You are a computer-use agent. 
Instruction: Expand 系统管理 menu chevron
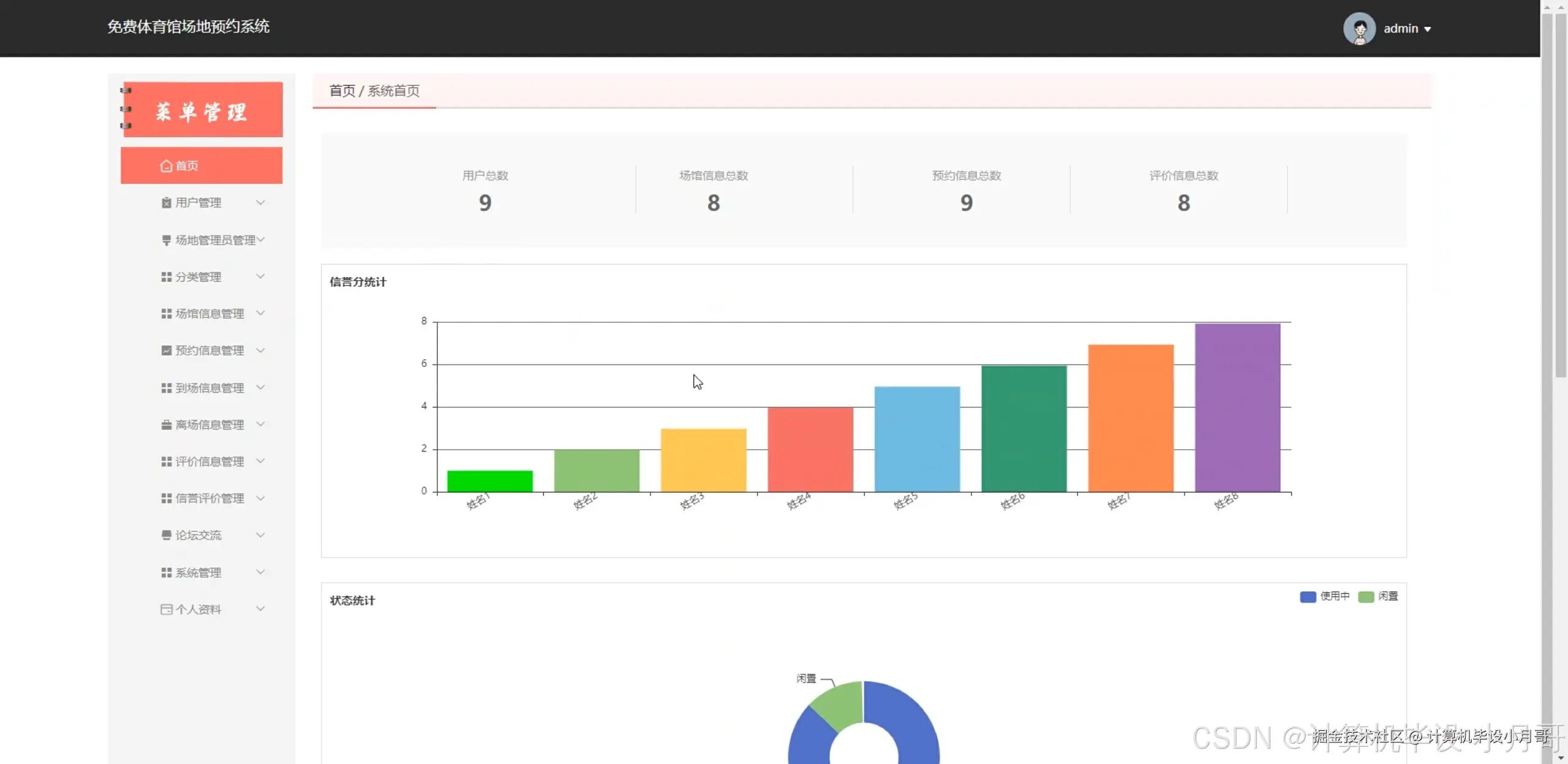pos(260,572)
